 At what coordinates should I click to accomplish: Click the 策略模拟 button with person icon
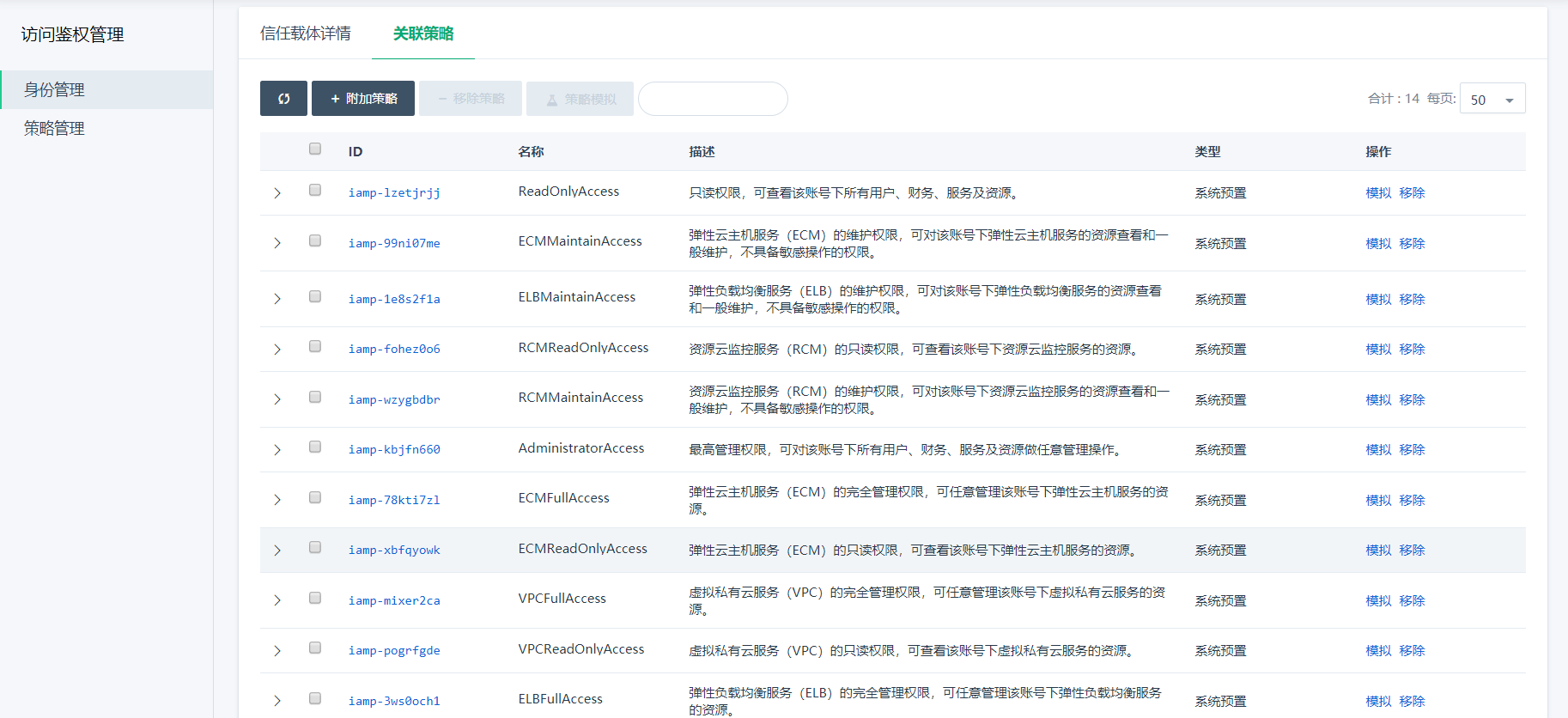point(580,99)
